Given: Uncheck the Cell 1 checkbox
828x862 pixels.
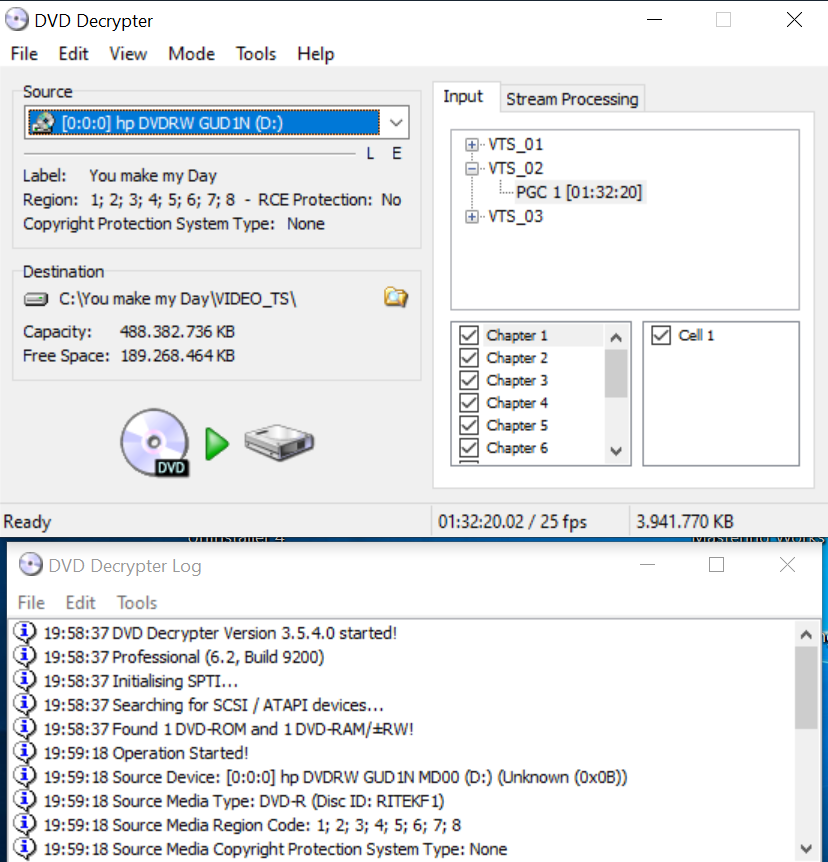Looking at the screenshot, I should click(661, 335).
